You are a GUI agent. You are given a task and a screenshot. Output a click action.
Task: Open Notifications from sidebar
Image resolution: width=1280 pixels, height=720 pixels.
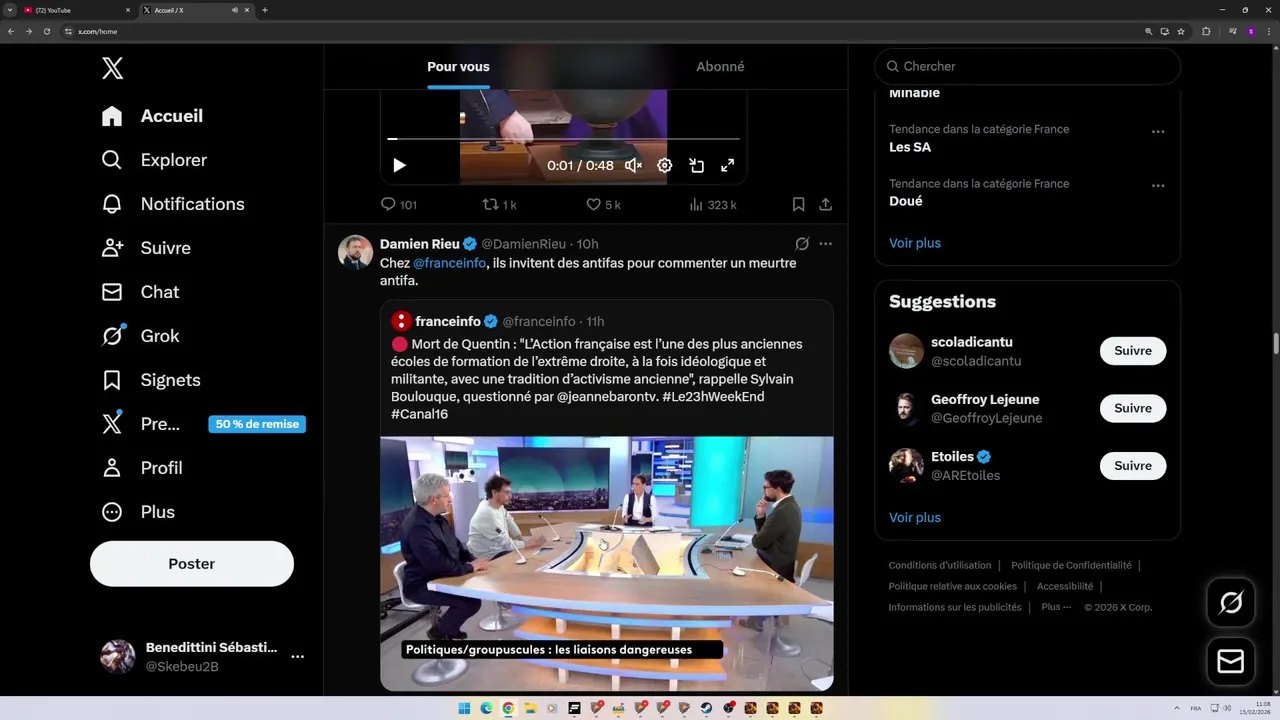tap(173, 204)
